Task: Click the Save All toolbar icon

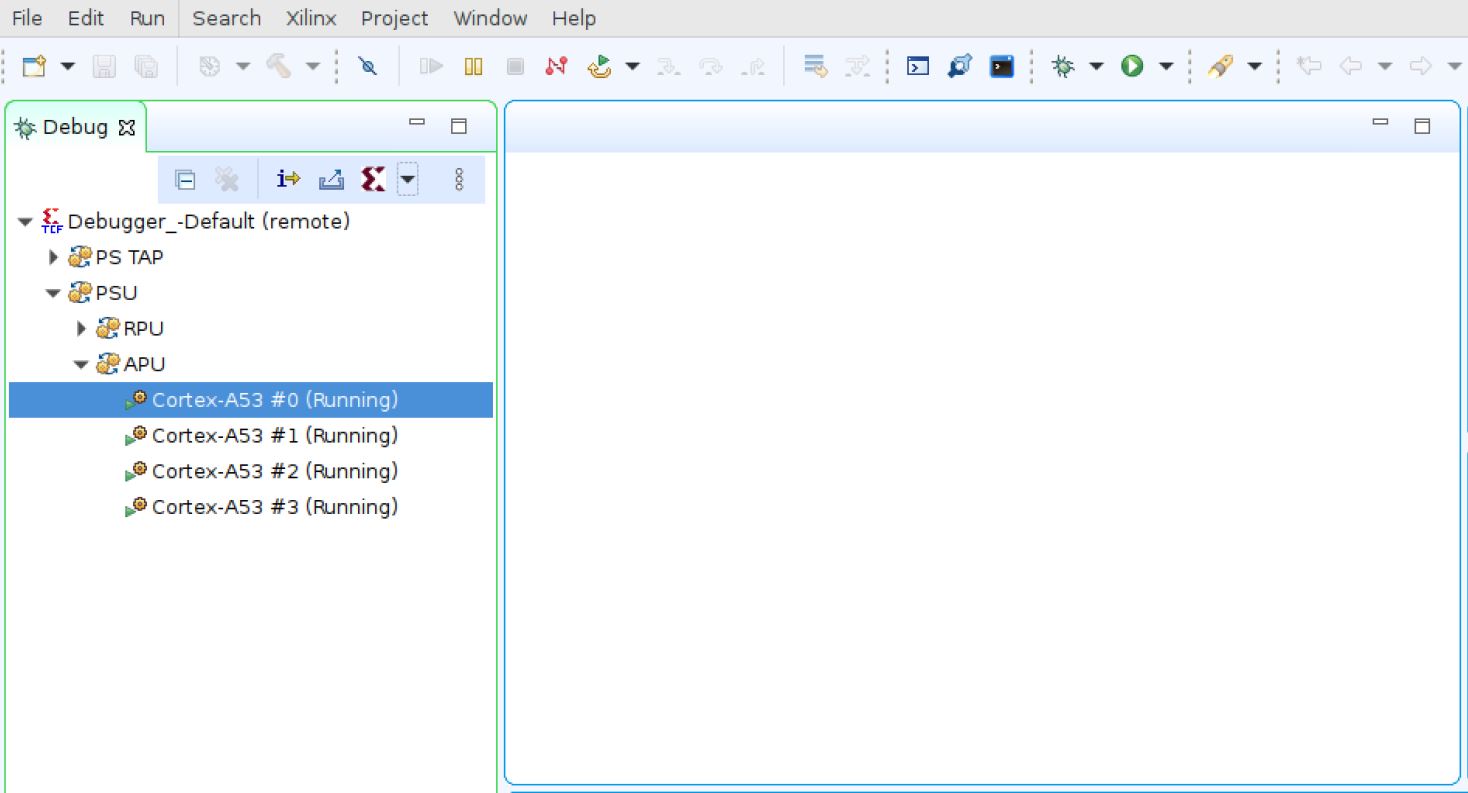Action: [x=146, y=67]
